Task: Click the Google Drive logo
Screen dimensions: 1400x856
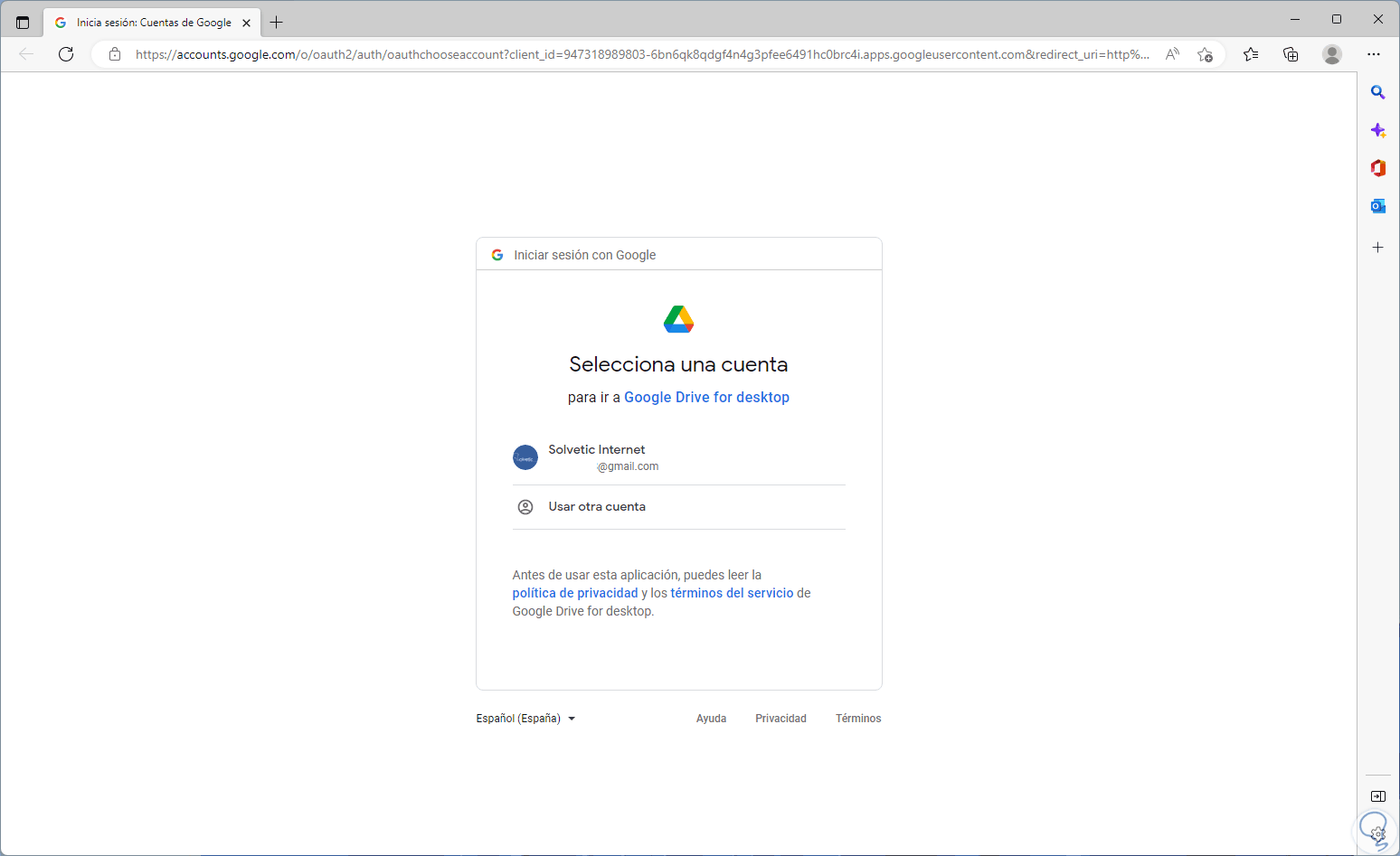Action: [679, 319]
